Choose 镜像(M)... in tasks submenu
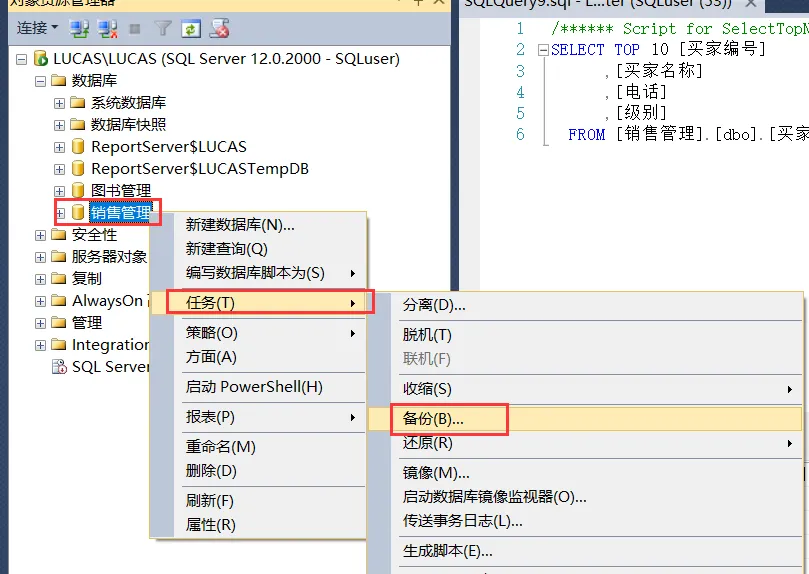This screenshot has height=574, width=809. coord(585,473)
